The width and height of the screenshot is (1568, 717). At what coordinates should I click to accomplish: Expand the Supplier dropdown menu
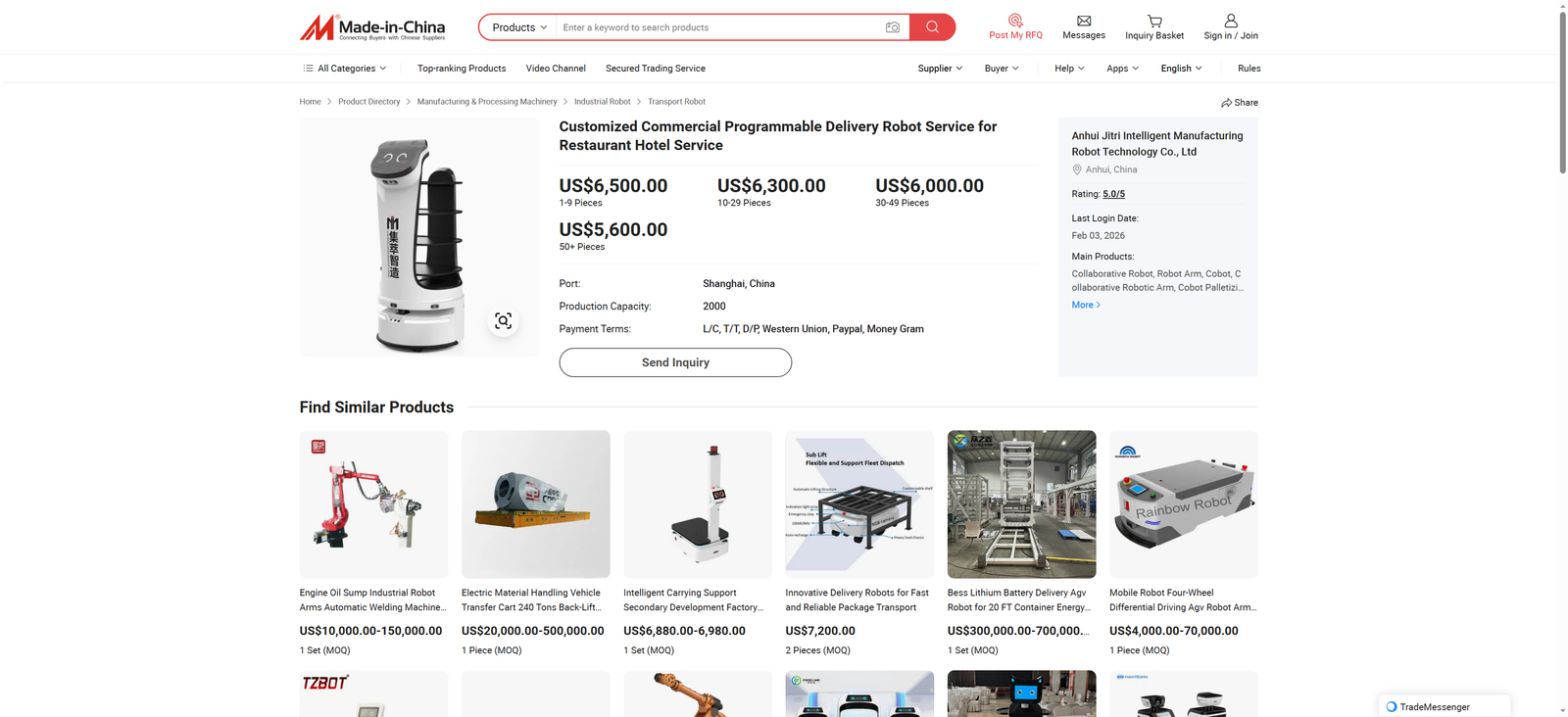939,69
